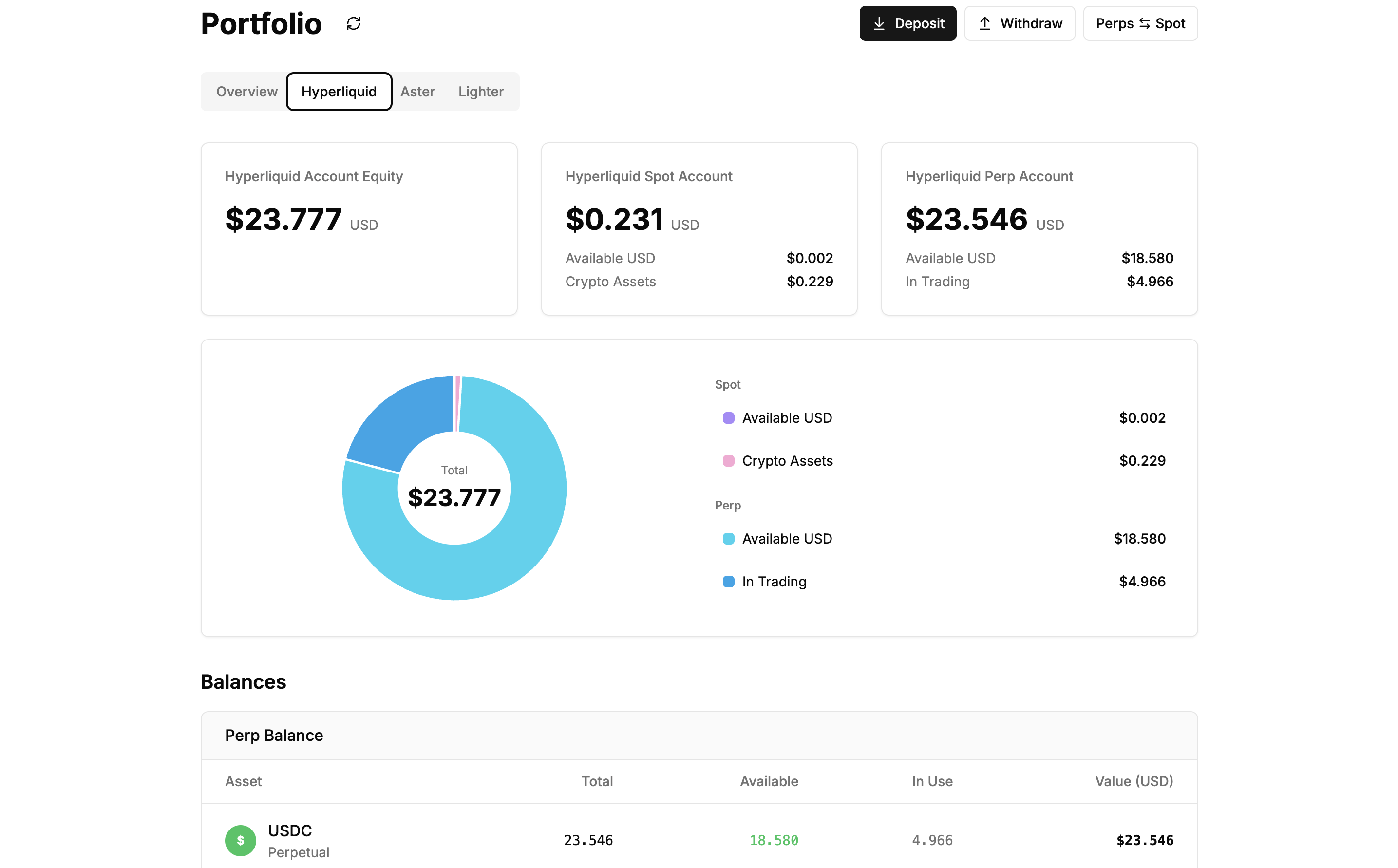Switch to the Overview tab
Image resolution: width=1398 pixels, height=868 pixels.
tap(246, 91)
